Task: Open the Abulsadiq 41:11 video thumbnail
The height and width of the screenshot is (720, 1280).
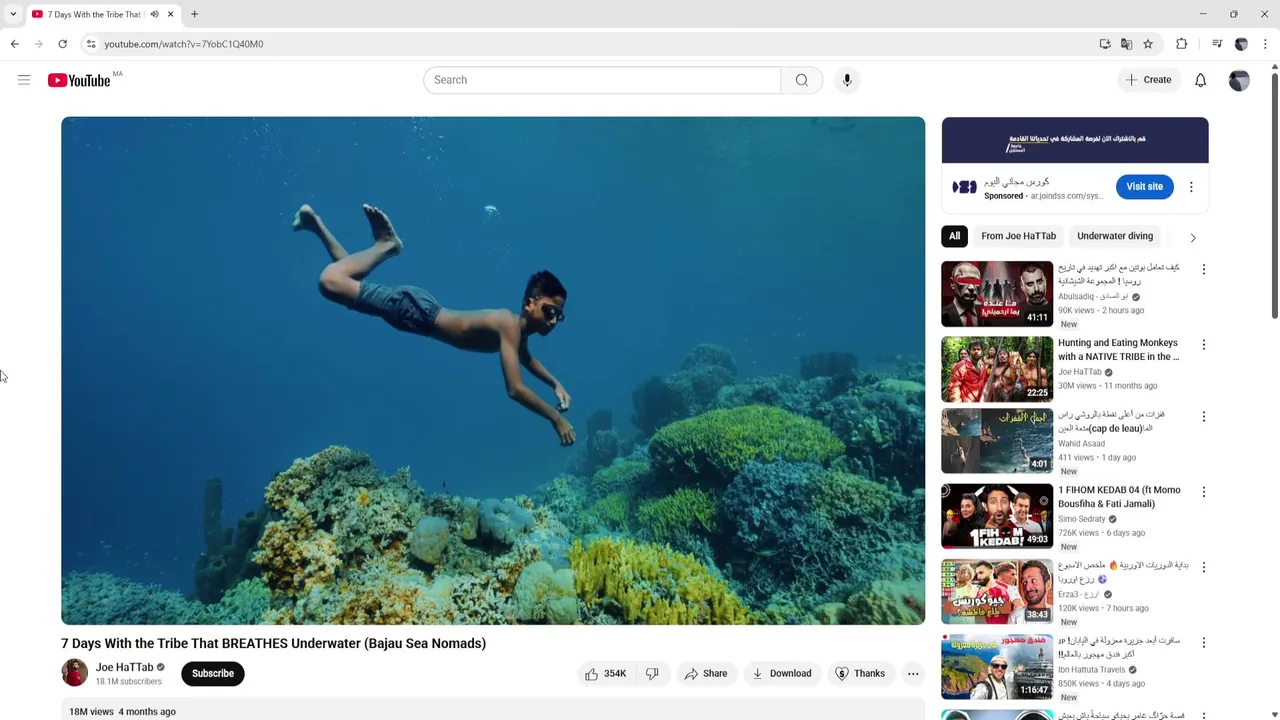Action: 997,294
